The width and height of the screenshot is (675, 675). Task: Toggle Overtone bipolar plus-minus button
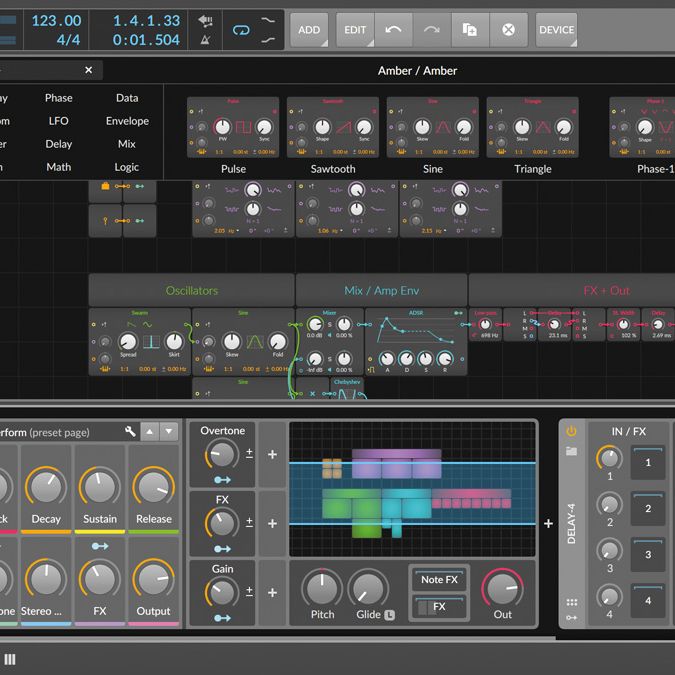pos(249,453)
